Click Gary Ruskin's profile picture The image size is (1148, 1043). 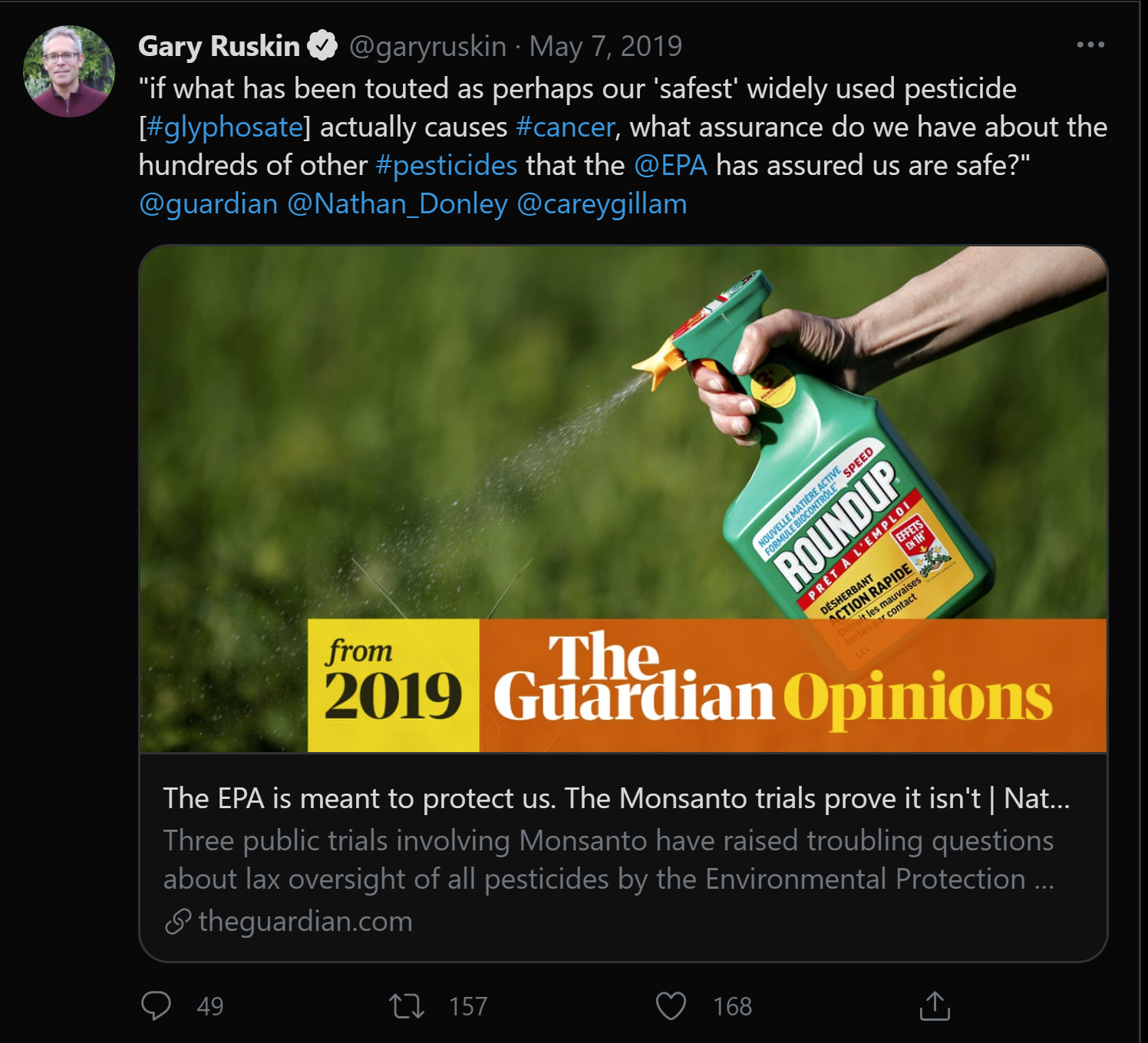(x=69, y=71)
